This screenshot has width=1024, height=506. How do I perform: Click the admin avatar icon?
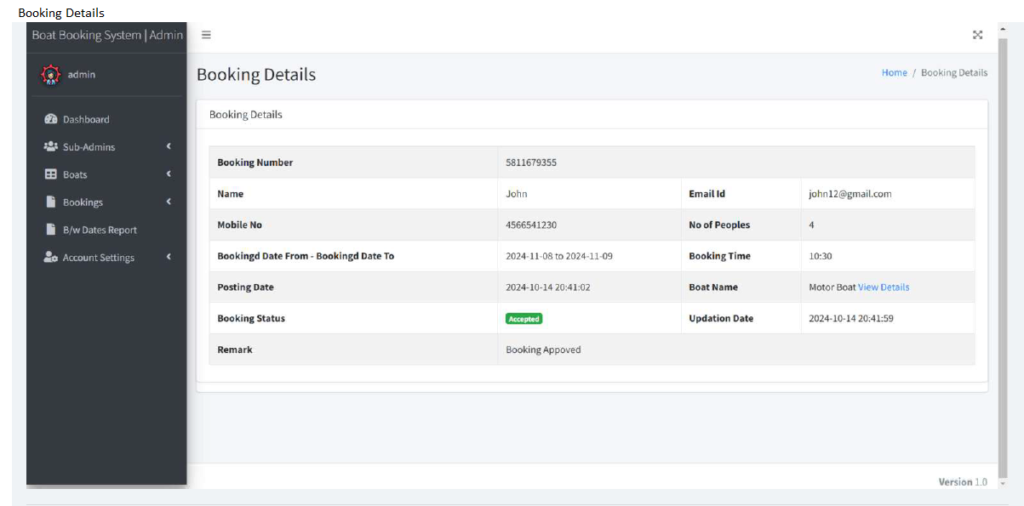(x=50, y=74)
